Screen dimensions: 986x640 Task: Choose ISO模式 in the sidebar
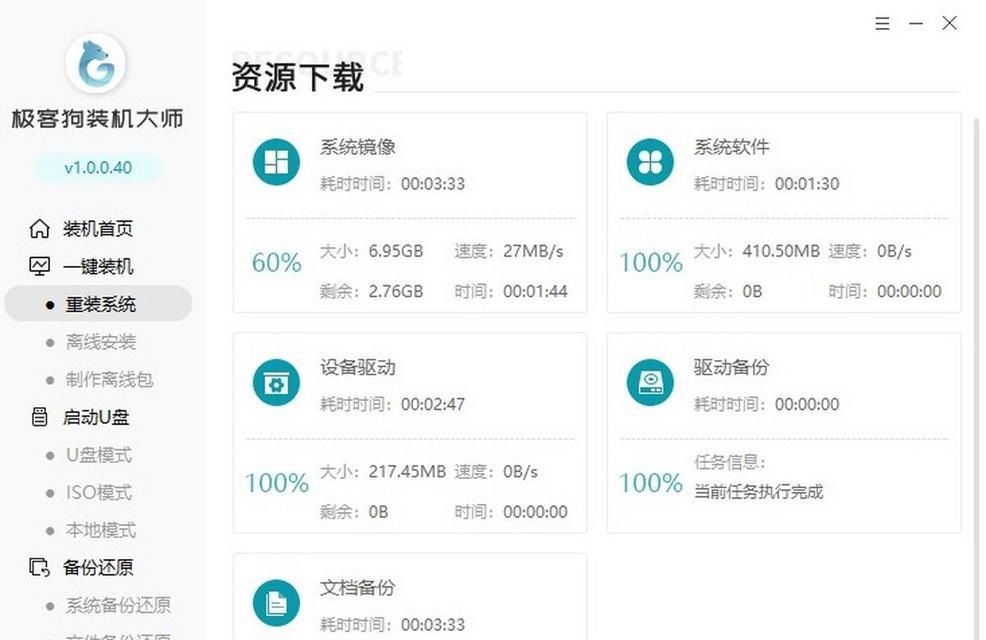tap(98, 493)
